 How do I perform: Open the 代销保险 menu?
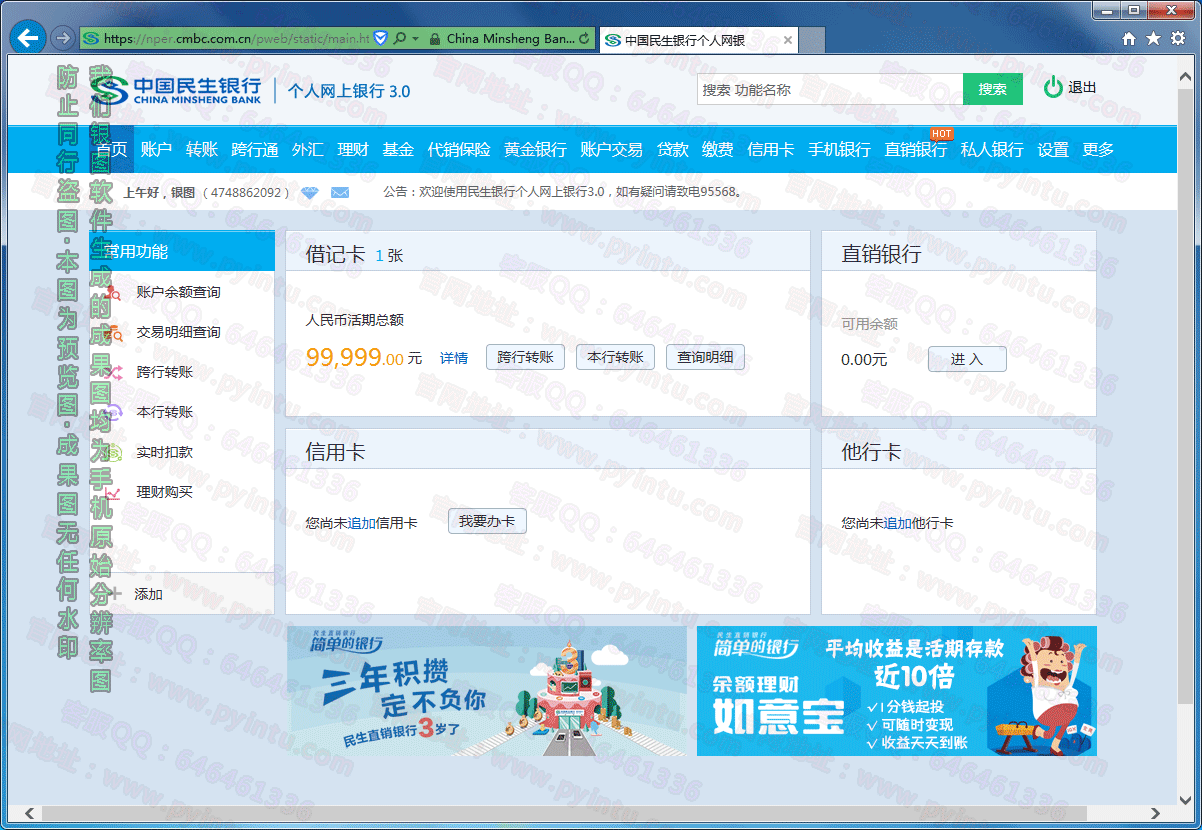coord(459,149)
